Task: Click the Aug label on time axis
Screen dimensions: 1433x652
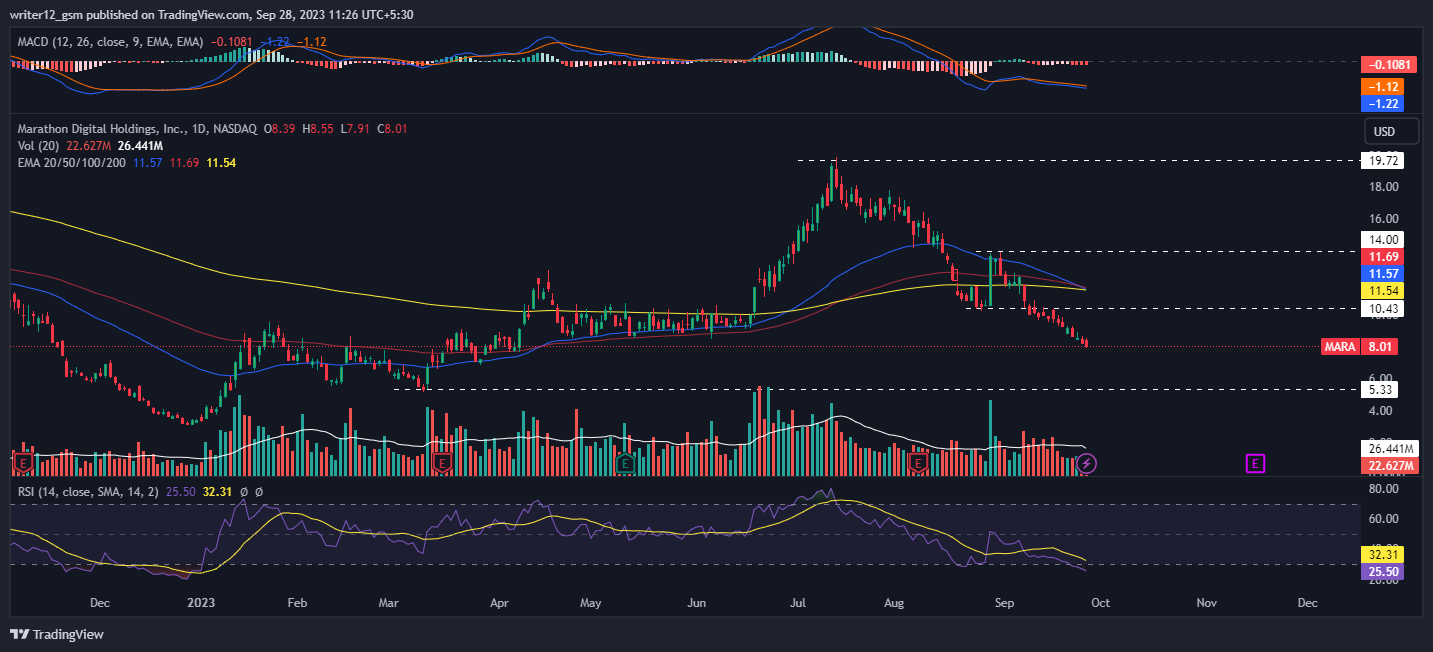Action: [x=894, y=603]
